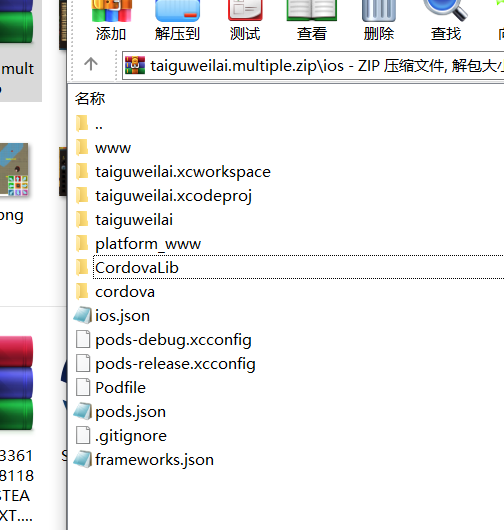
Task: Sort by the 名称 column header
Action: (x=90, y=99)
